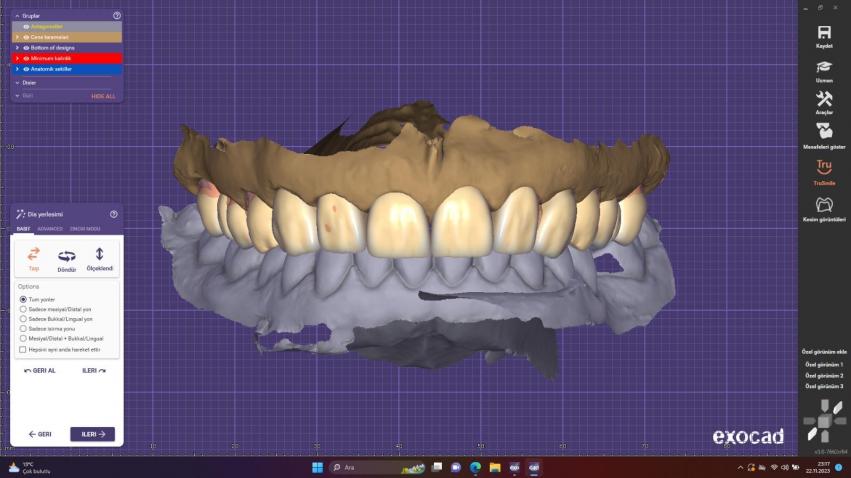The height and width of the screenshot is (478, 851).
Task: Select the Döndür rotate tool
Action: click(67, 257)
